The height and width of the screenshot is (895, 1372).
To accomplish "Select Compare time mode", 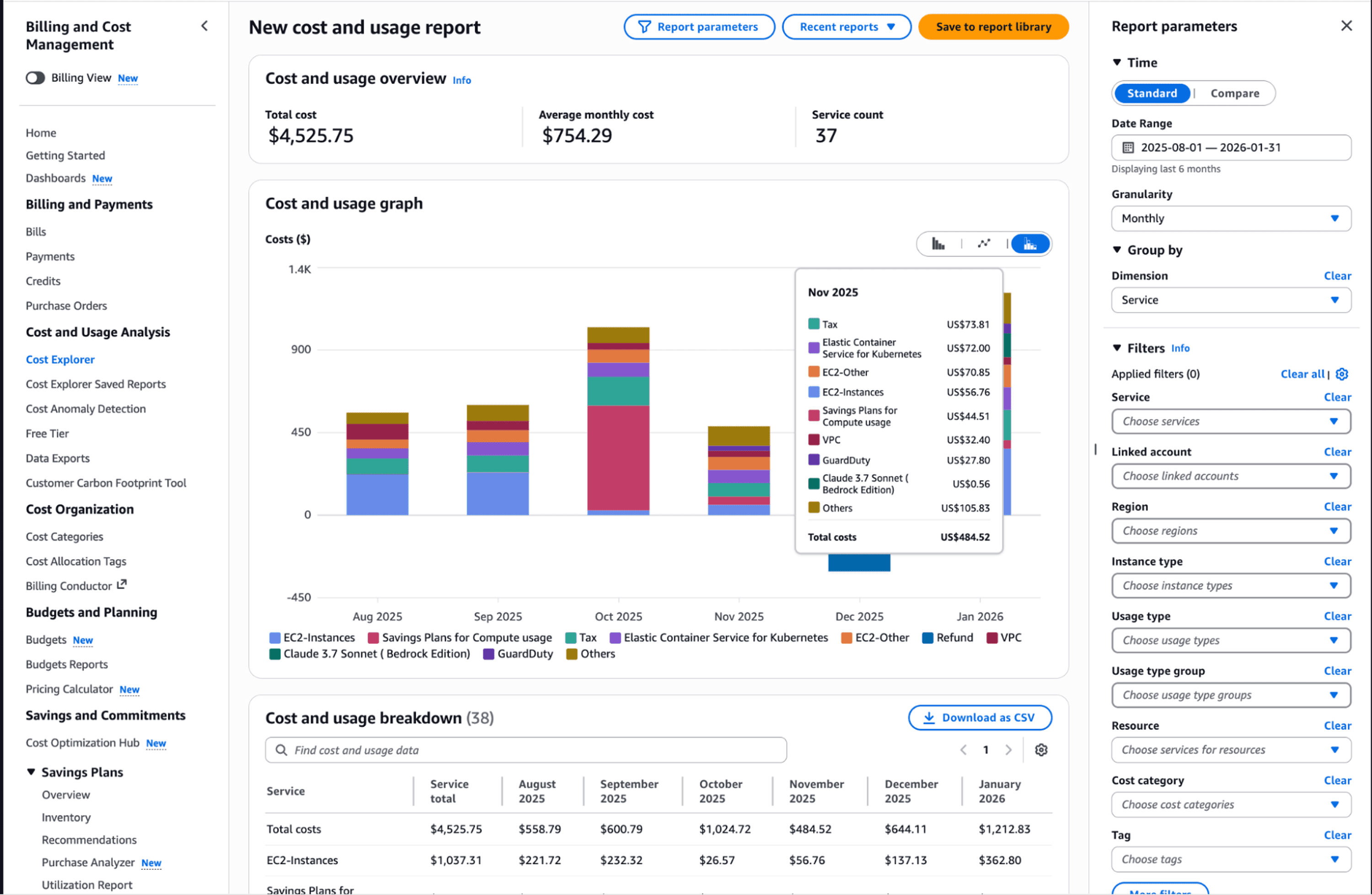I will [x=1234, y=93].
